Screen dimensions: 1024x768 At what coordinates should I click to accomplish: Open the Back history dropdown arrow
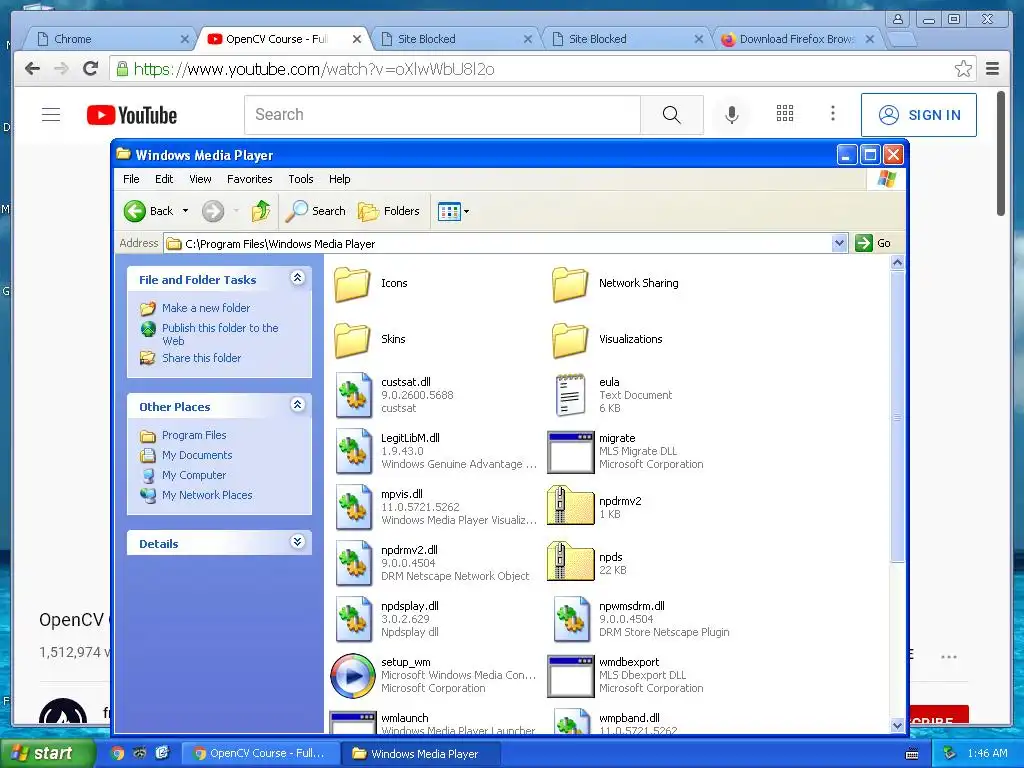[x=185, y=211]
